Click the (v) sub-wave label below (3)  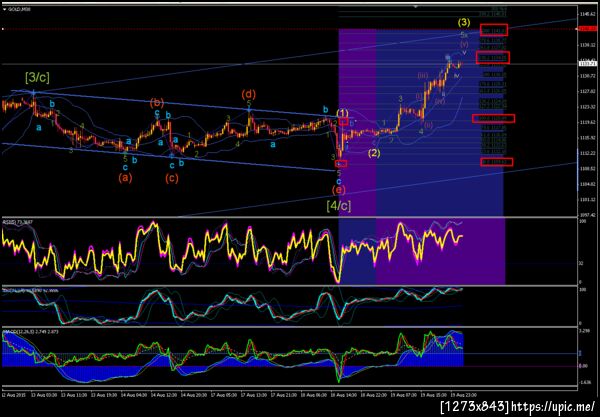[464, 44]
